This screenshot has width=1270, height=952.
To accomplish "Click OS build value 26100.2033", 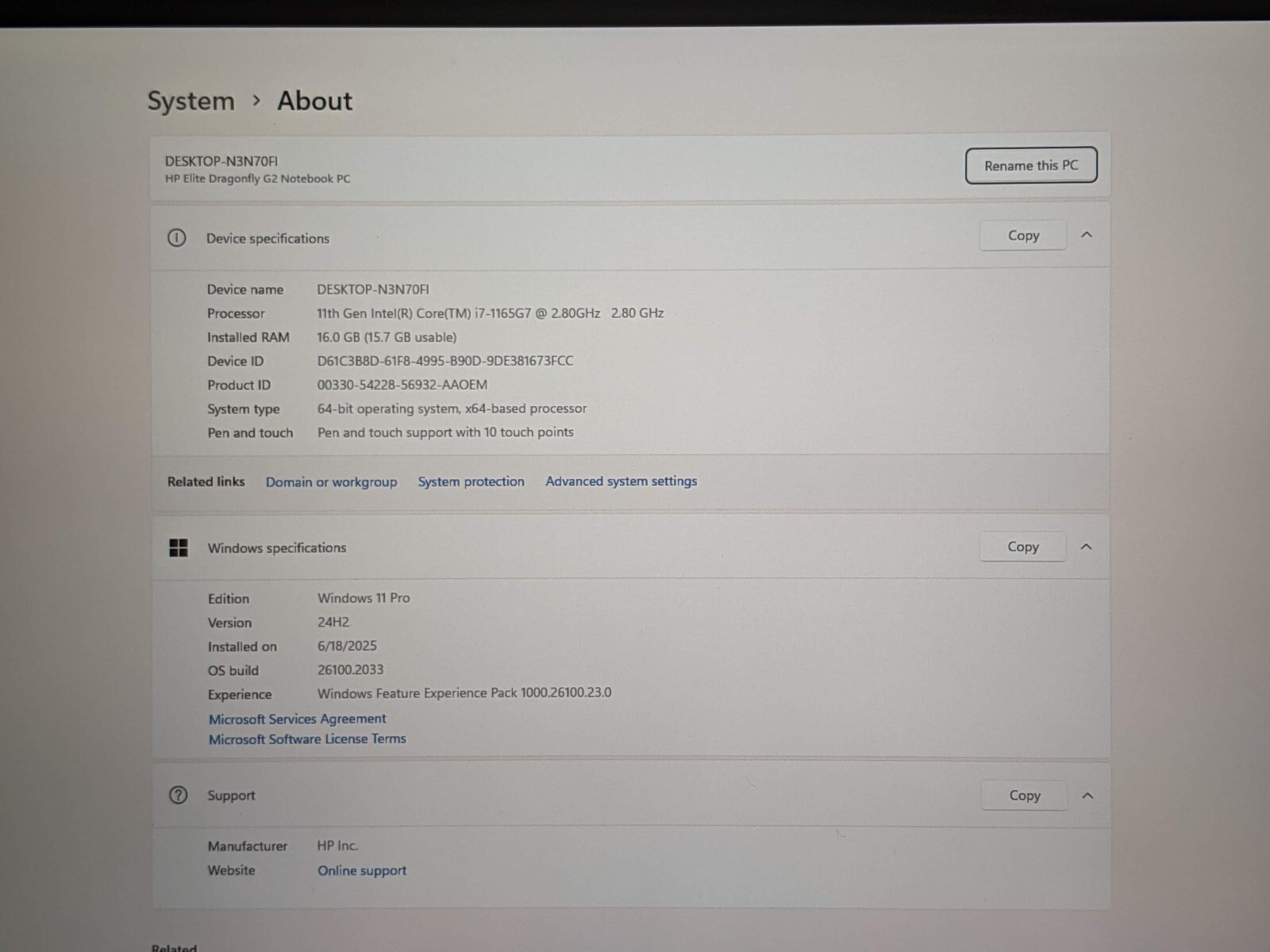I will click(x=350, y=670).
